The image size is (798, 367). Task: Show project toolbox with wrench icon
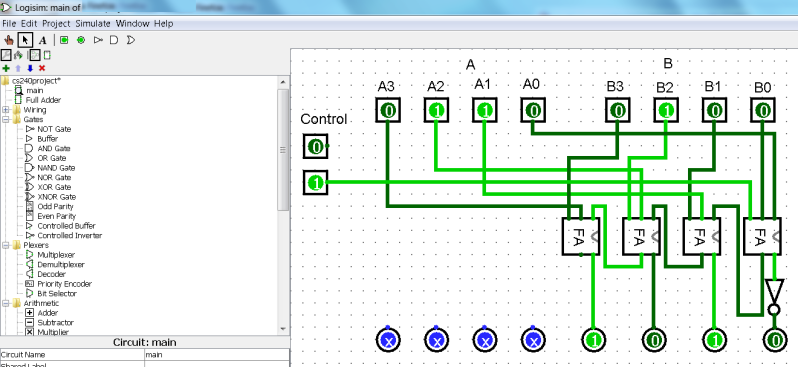point(6,55)
